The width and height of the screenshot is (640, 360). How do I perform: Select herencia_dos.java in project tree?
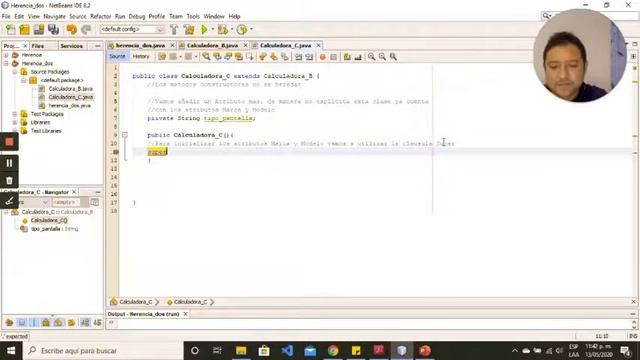69,105
